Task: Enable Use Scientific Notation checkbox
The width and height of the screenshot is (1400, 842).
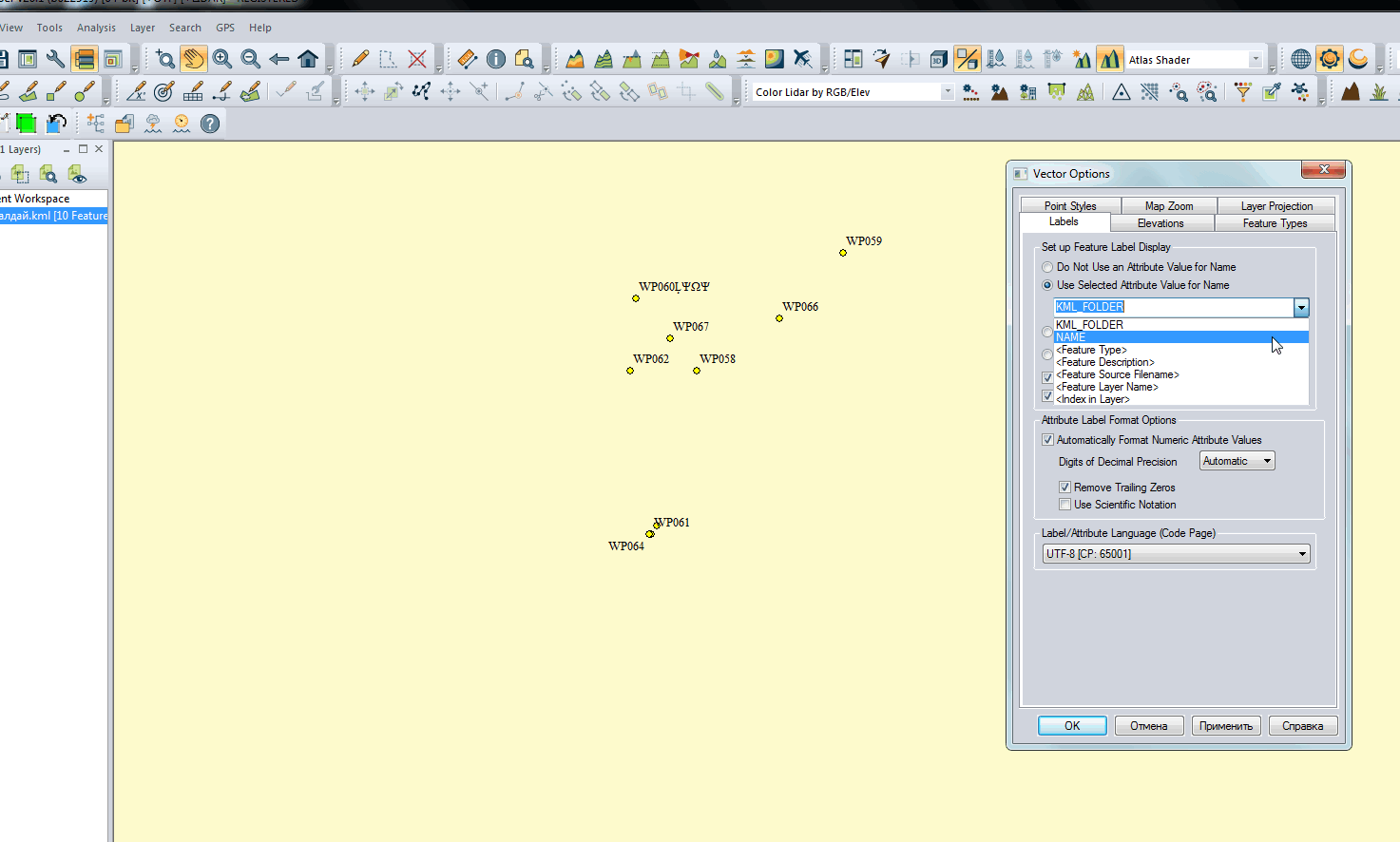Action: click(x=1064, y=505)
